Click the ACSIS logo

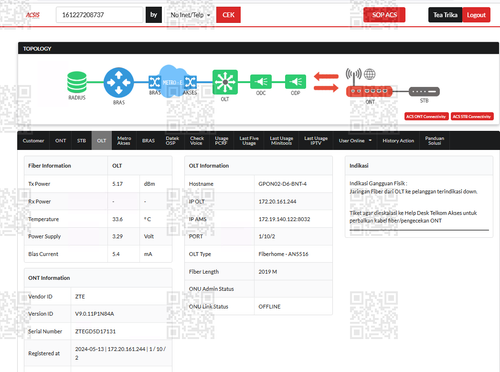[x=33, y=15]
